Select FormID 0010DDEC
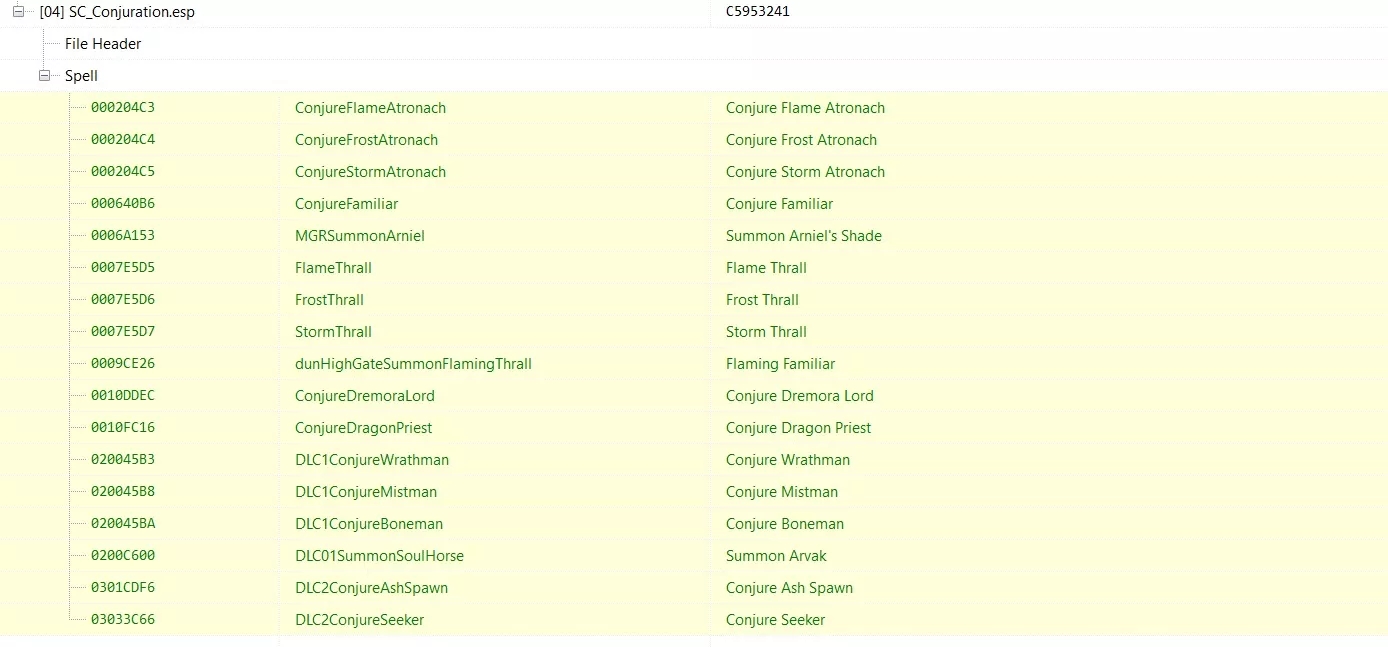The width and height of the screenshot is (1388, 647). [123, 396]
